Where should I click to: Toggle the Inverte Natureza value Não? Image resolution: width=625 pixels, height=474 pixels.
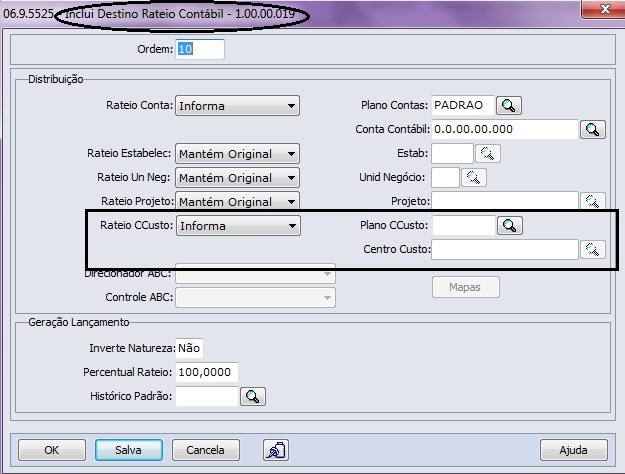pyautogui.click(x=189, y=348)
